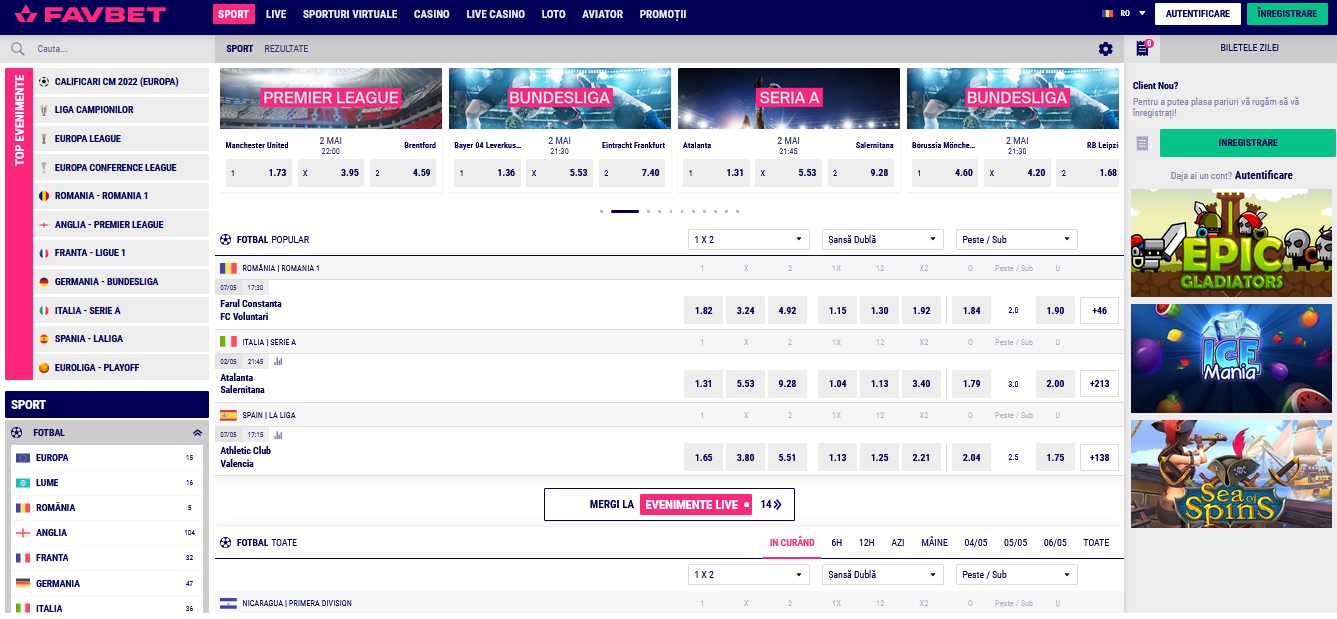Screen dimensions: 1337x619
Task: Pick Eintracht Frankfurt 7.40 odds
Action: (x=632, y=173)
